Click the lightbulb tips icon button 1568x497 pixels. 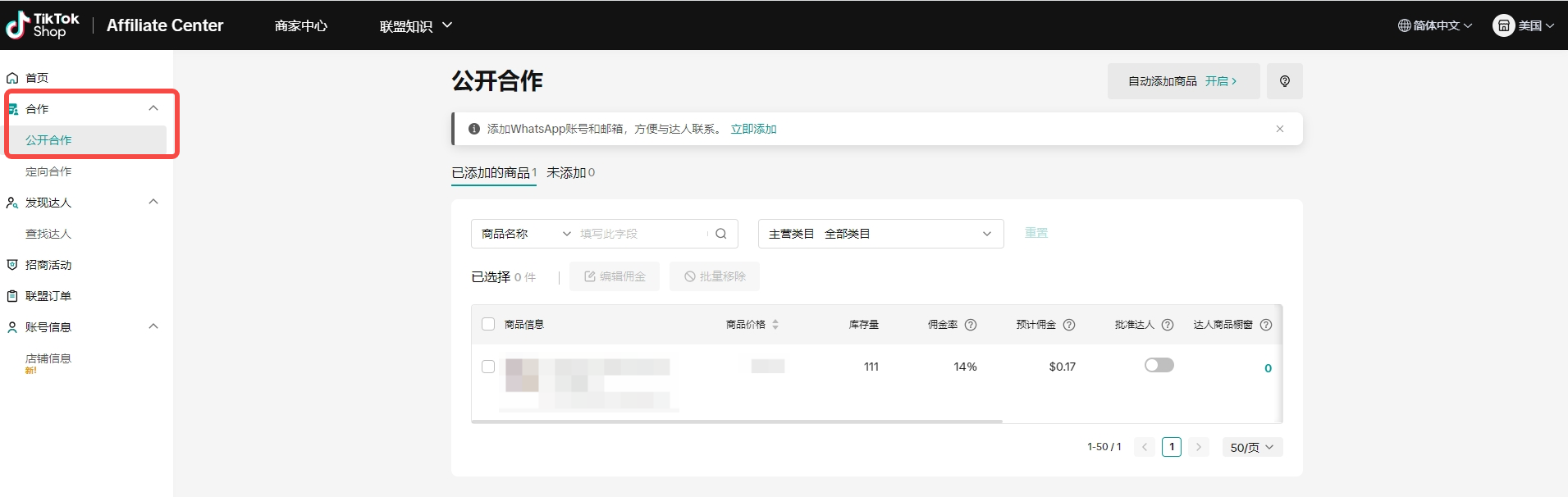pyautogui.click(x=1284, y=81)
